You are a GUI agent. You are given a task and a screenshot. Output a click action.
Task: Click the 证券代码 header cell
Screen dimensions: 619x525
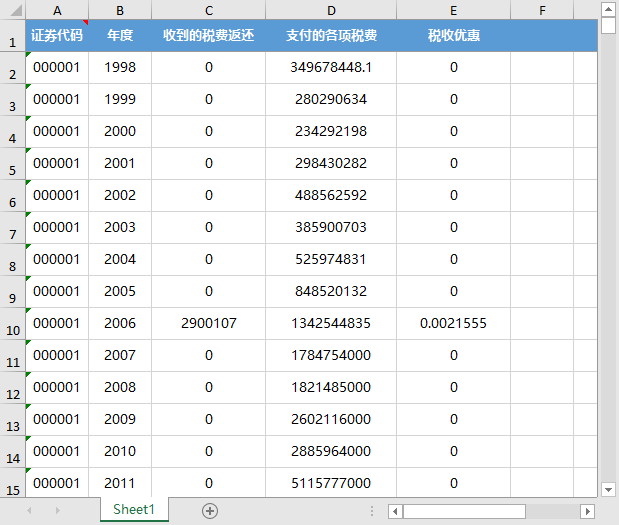(57, 35)
